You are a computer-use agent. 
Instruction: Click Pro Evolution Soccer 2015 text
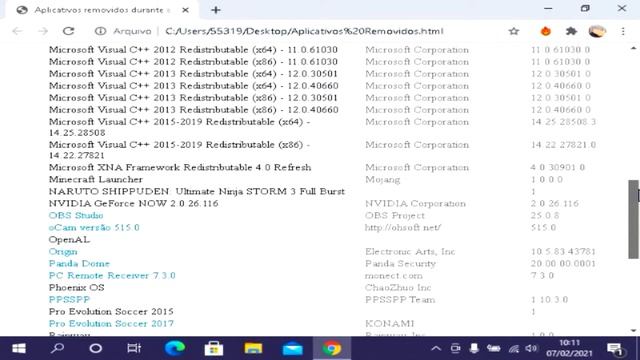pyautogui.click(x=111, y=312)
